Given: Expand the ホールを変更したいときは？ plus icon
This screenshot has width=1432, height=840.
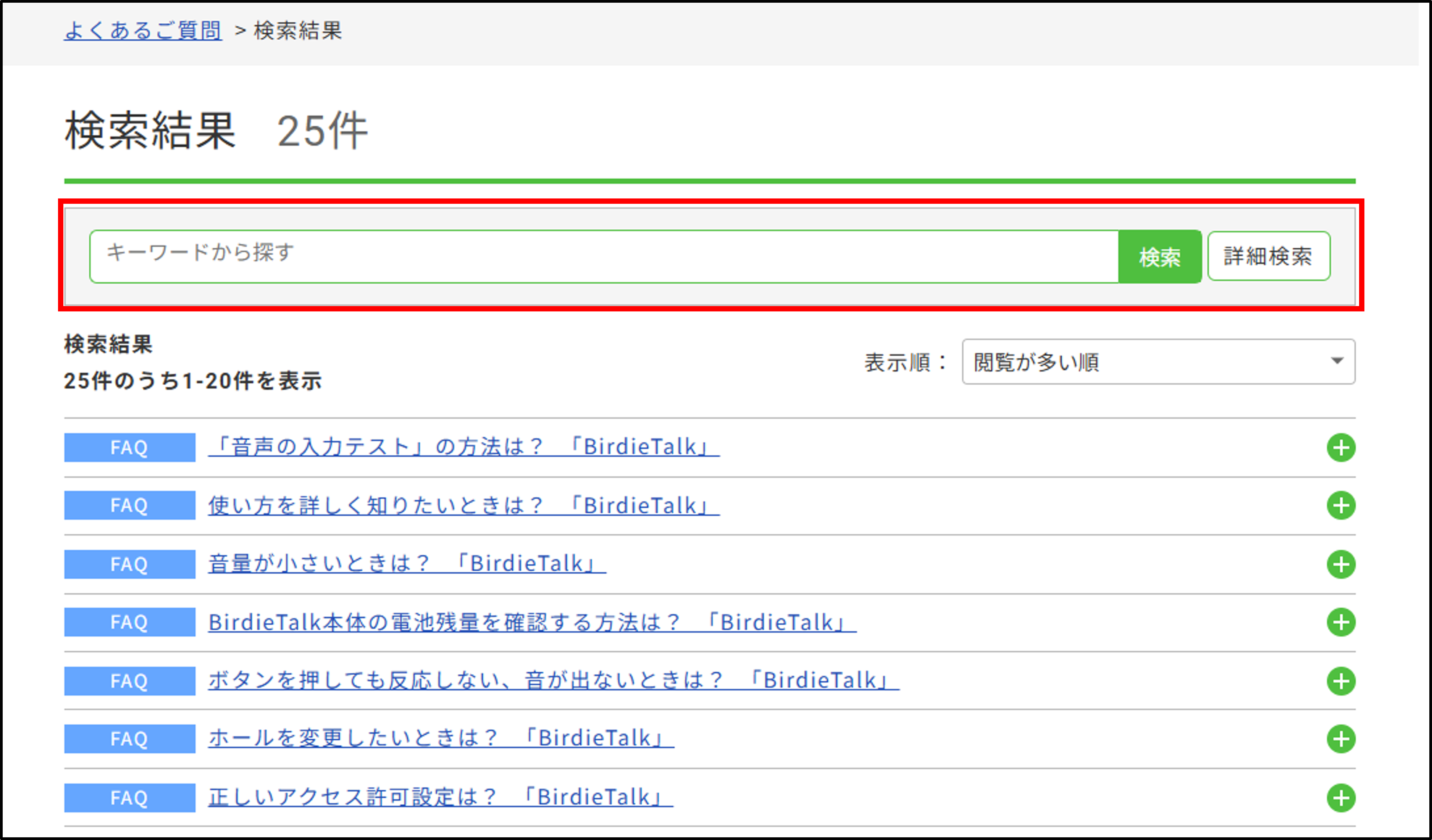Looking at the screenshot, I should (x=1341, y=739).
